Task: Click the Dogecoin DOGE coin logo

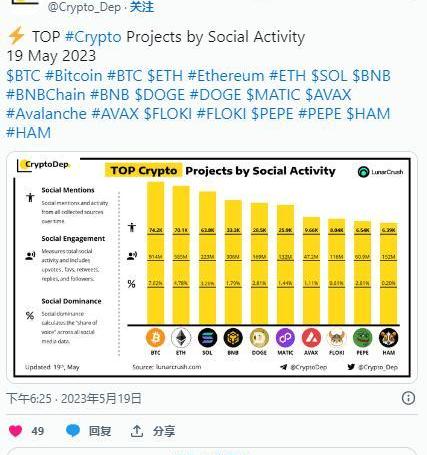Action: point(259,338)
